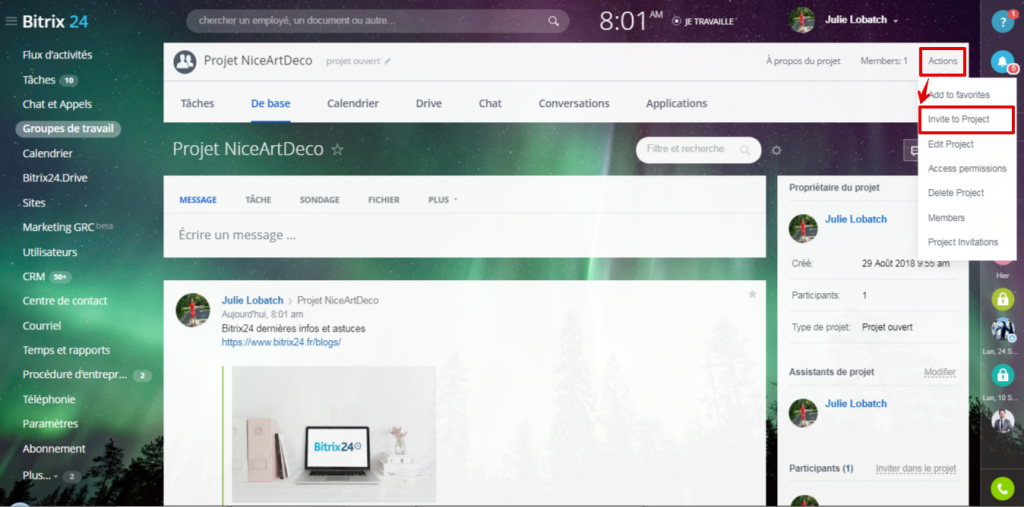
Task: Select the SONDAGE post type
Action: (319, 200)
